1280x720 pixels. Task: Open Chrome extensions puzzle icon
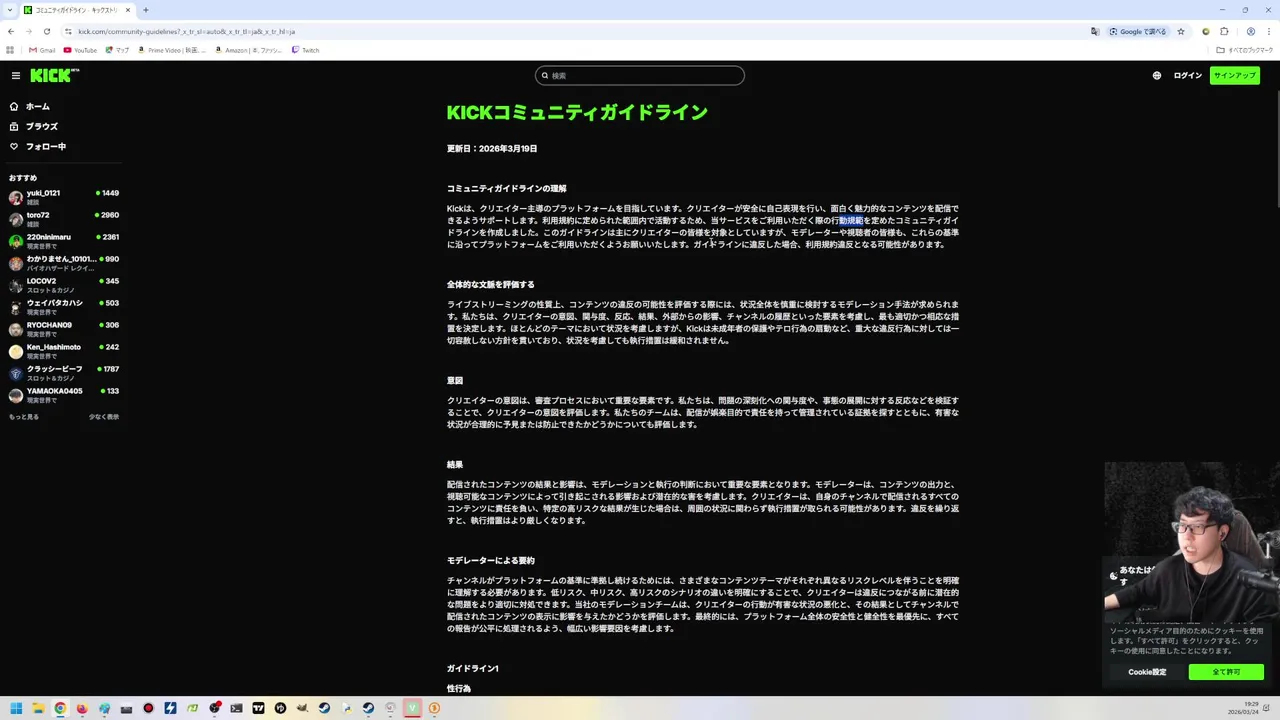[x=1224, y=31]
